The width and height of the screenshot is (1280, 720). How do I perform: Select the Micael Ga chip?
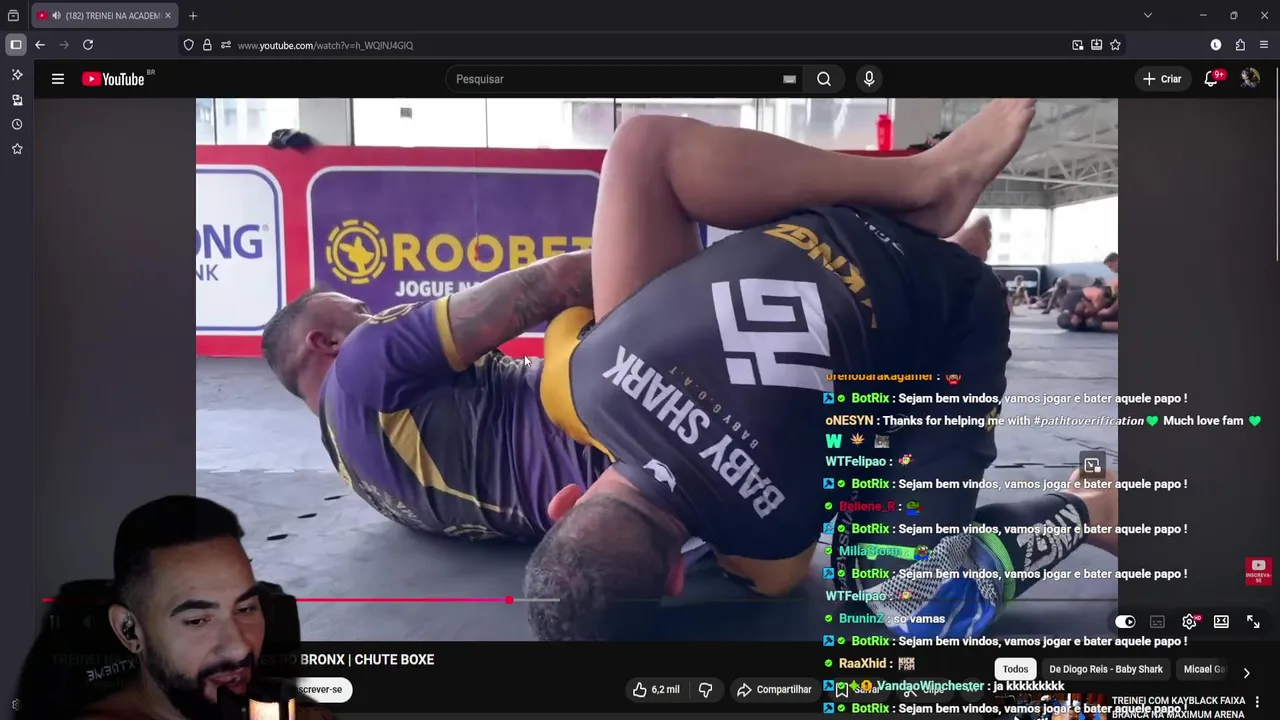(x=1204, y=669)
